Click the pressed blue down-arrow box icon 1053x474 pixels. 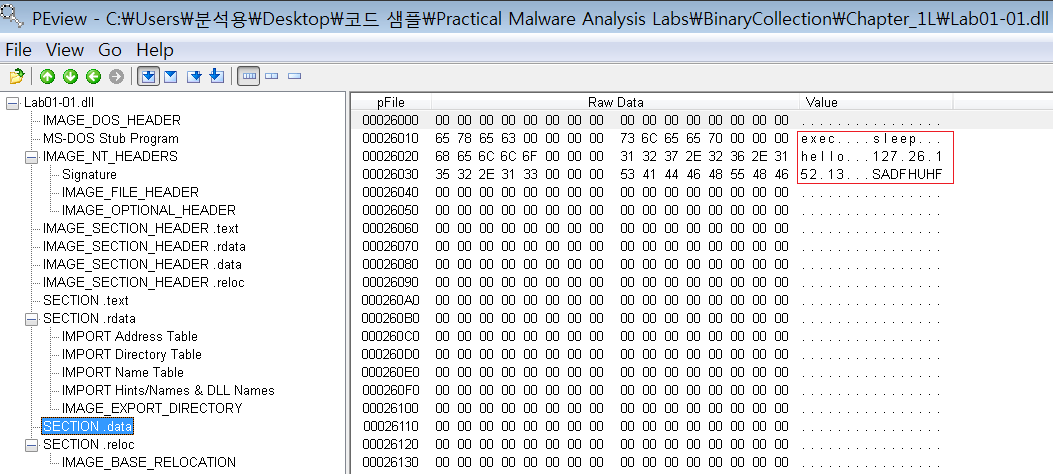[x=148, y=77]
